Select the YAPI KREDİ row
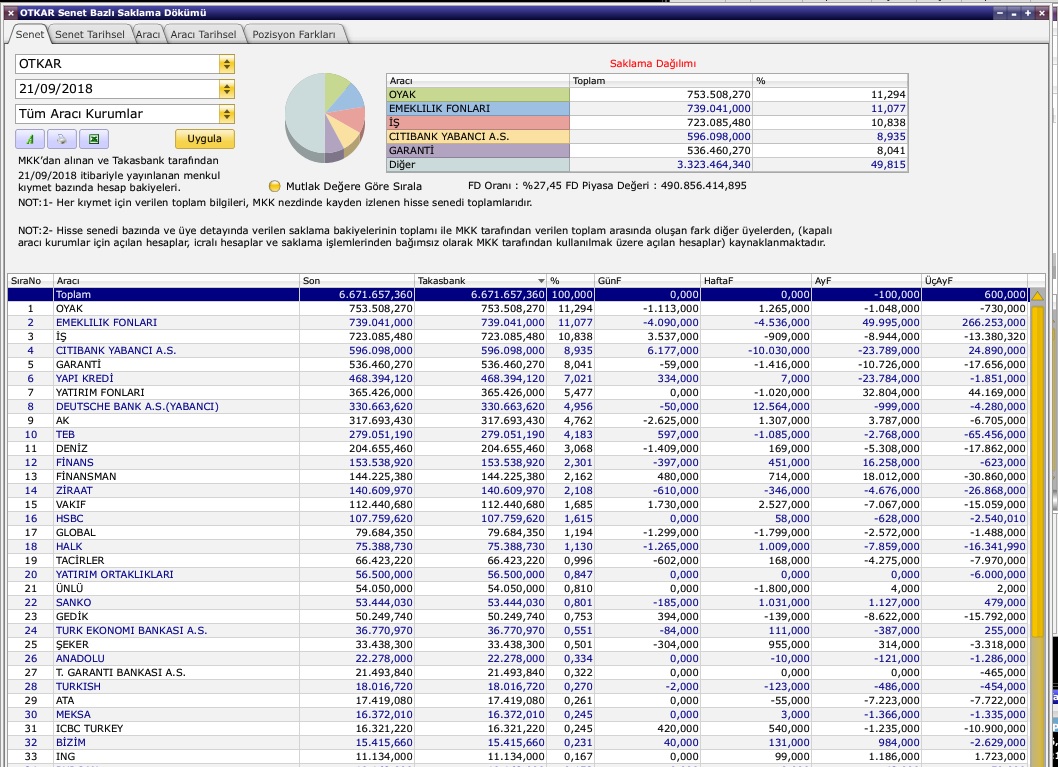This screenshot has width=1058, height=767. 518,378
